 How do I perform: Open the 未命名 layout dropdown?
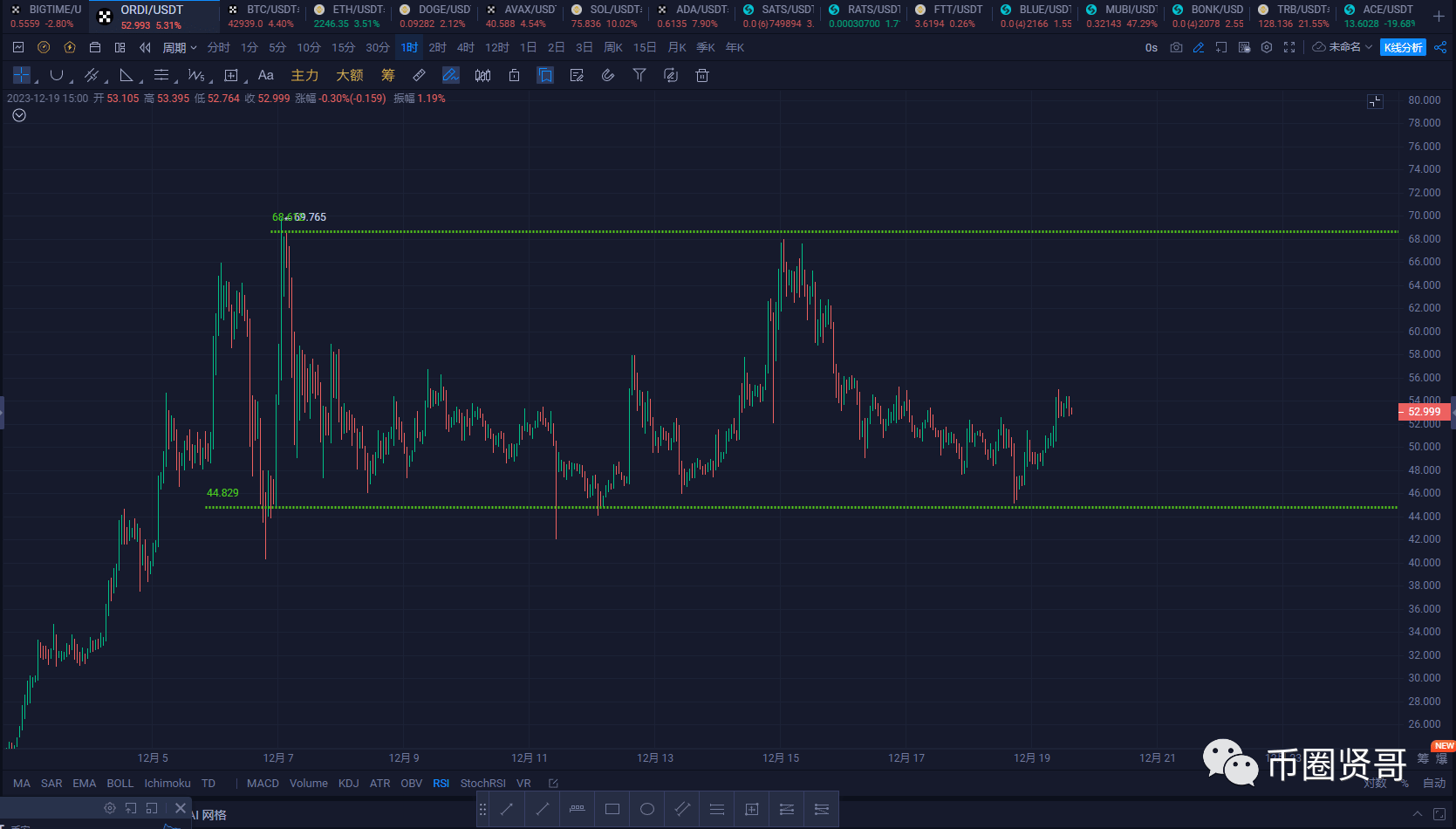1343,47
